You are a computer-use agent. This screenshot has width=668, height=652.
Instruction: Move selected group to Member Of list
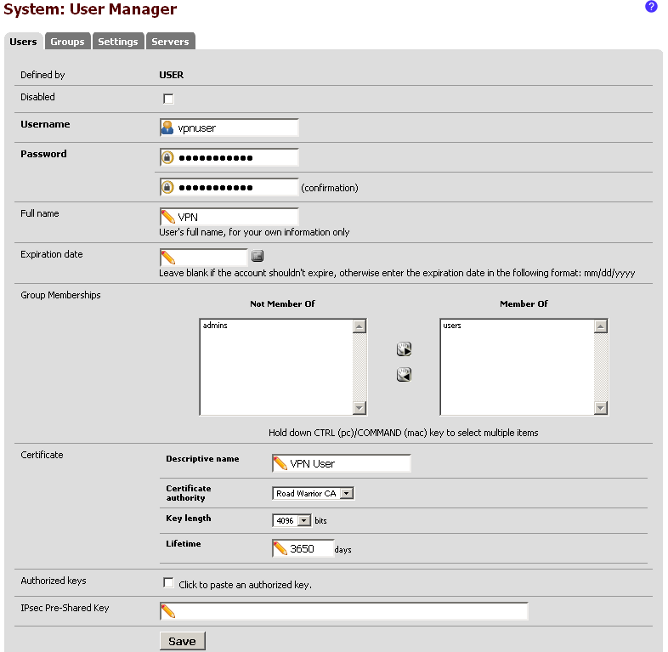click(x=404, y=349)
